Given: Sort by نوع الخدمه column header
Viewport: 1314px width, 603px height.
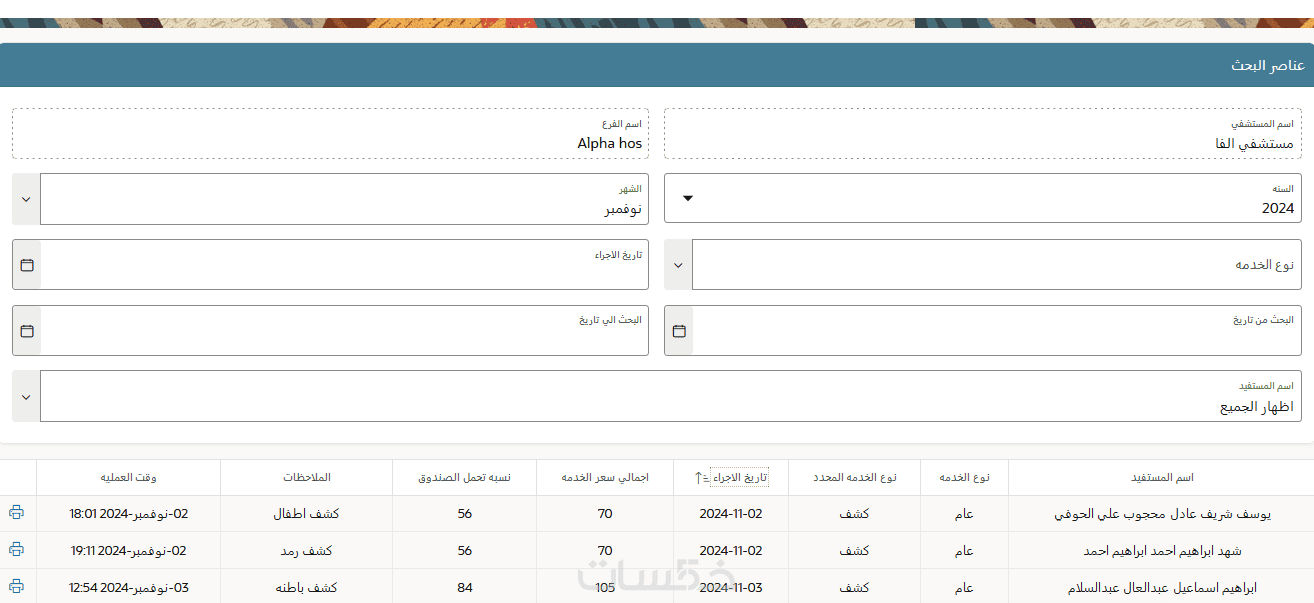Looking at the screenshot, I should pyautogui.click(x=964, y=478).
